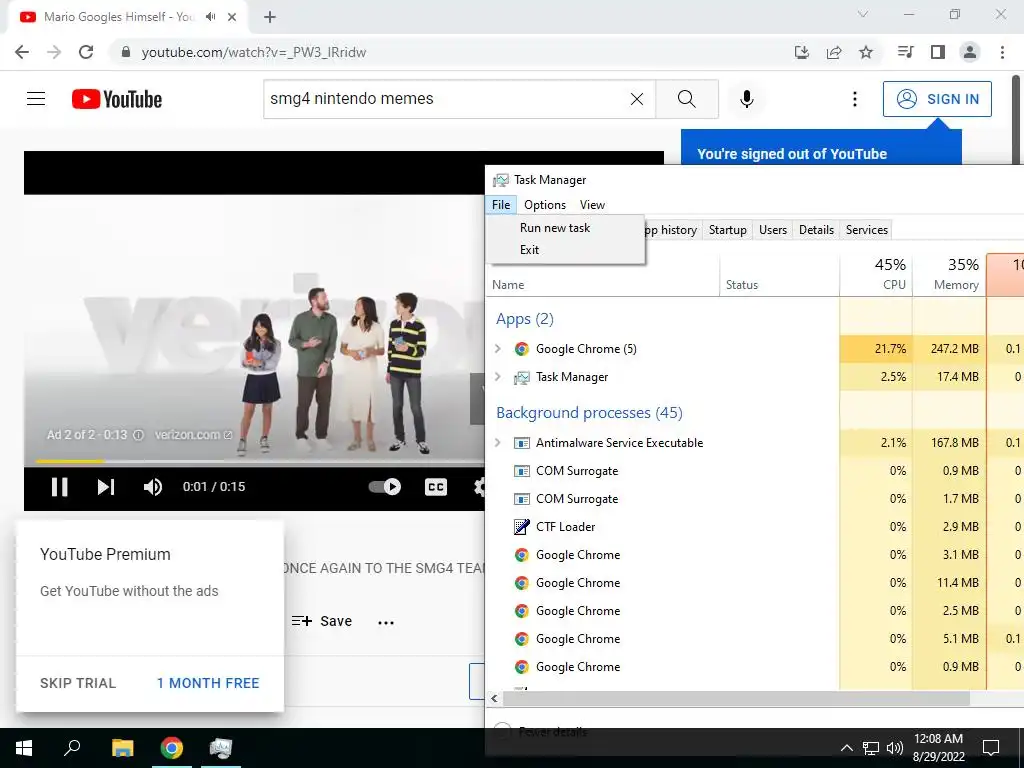
Task: Open YouTube settings three-dot menu
Action: click(854, 99)
